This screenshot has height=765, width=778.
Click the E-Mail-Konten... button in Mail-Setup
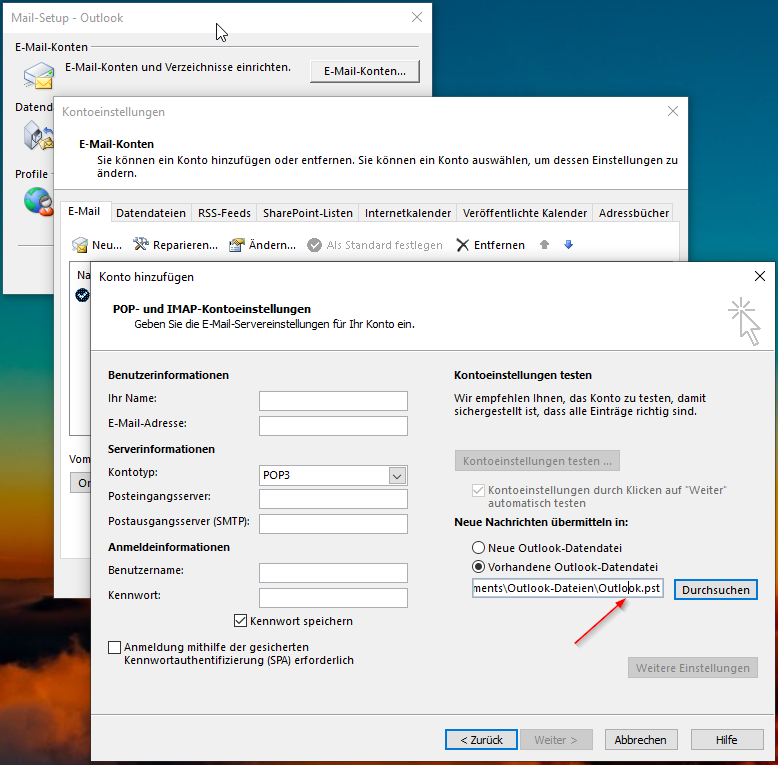pyautogui.click(x=365, y=71)
